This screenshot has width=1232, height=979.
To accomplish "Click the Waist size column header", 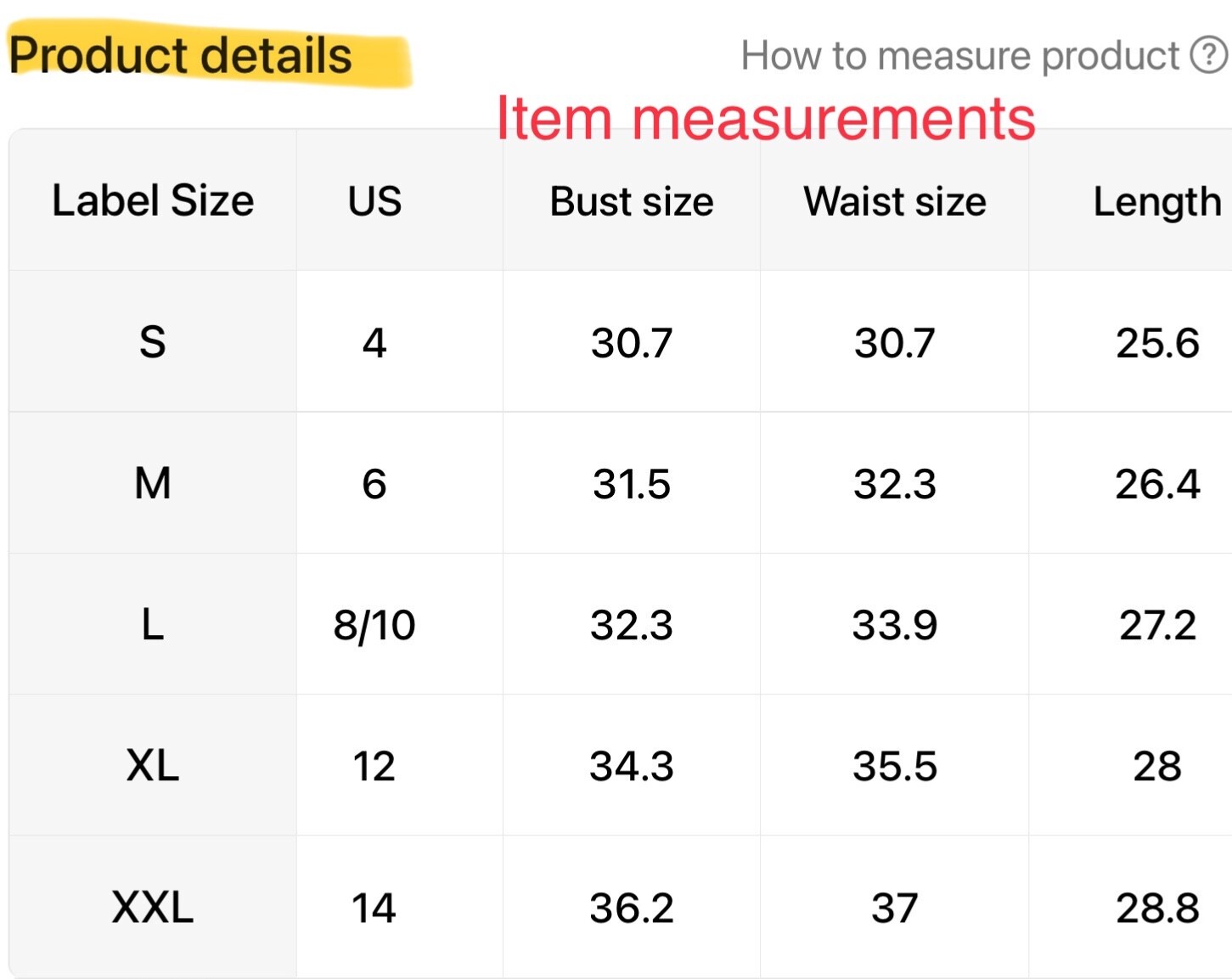I will click(x=895, y=201).
